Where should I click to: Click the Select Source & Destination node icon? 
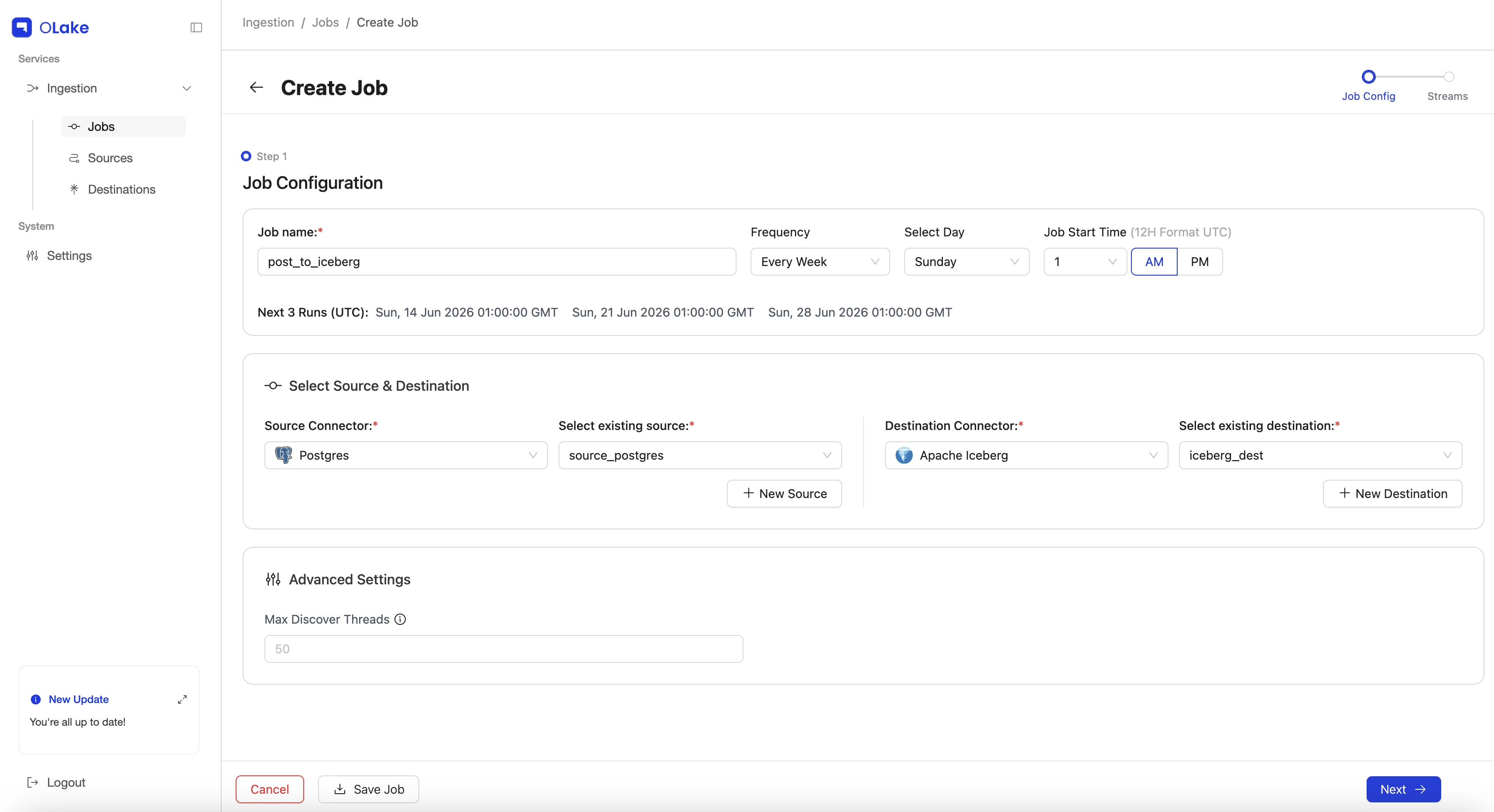pos(273,386)
